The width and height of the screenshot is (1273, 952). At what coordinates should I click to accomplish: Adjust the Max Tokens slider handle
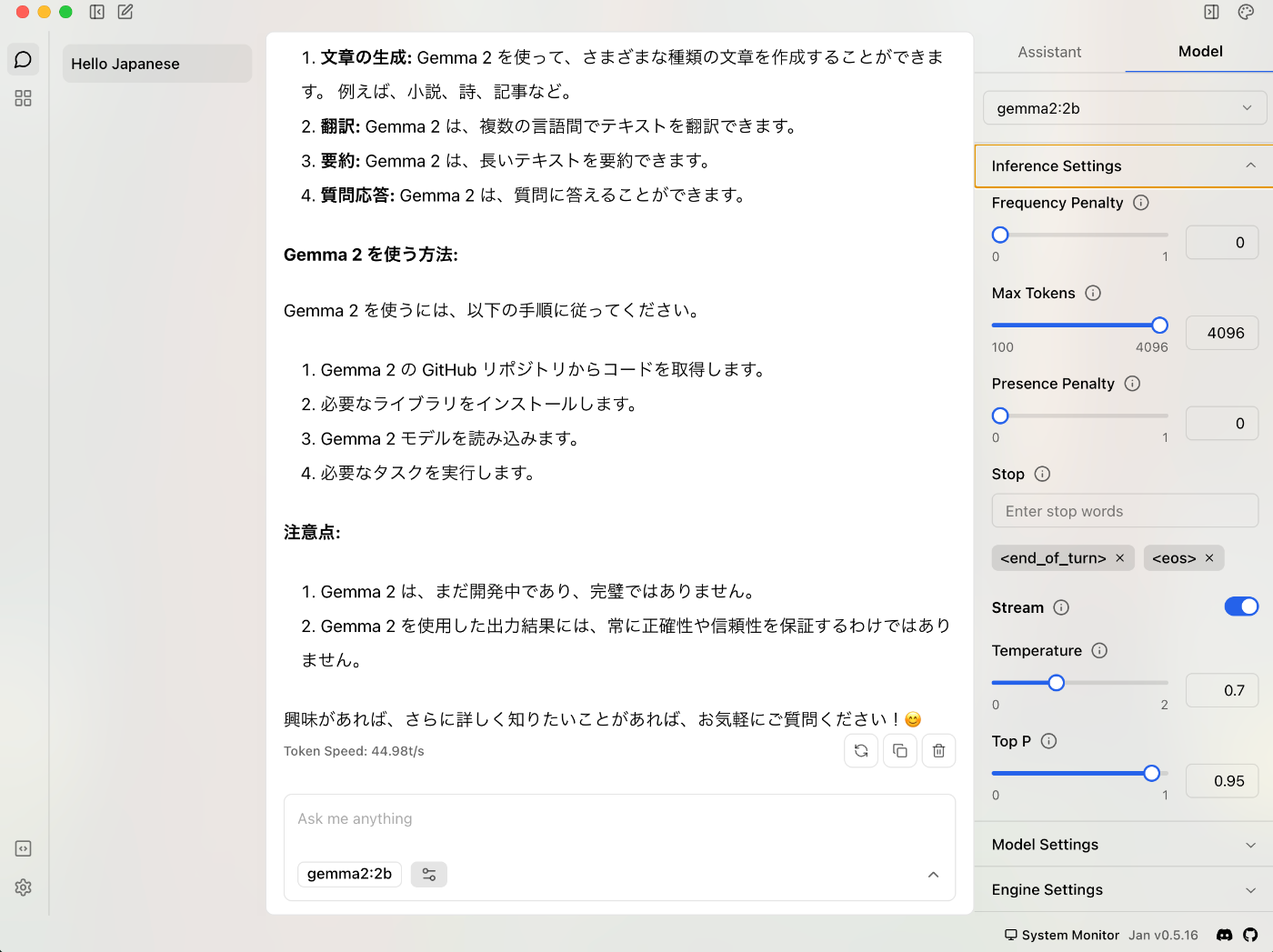(1159, 326)
